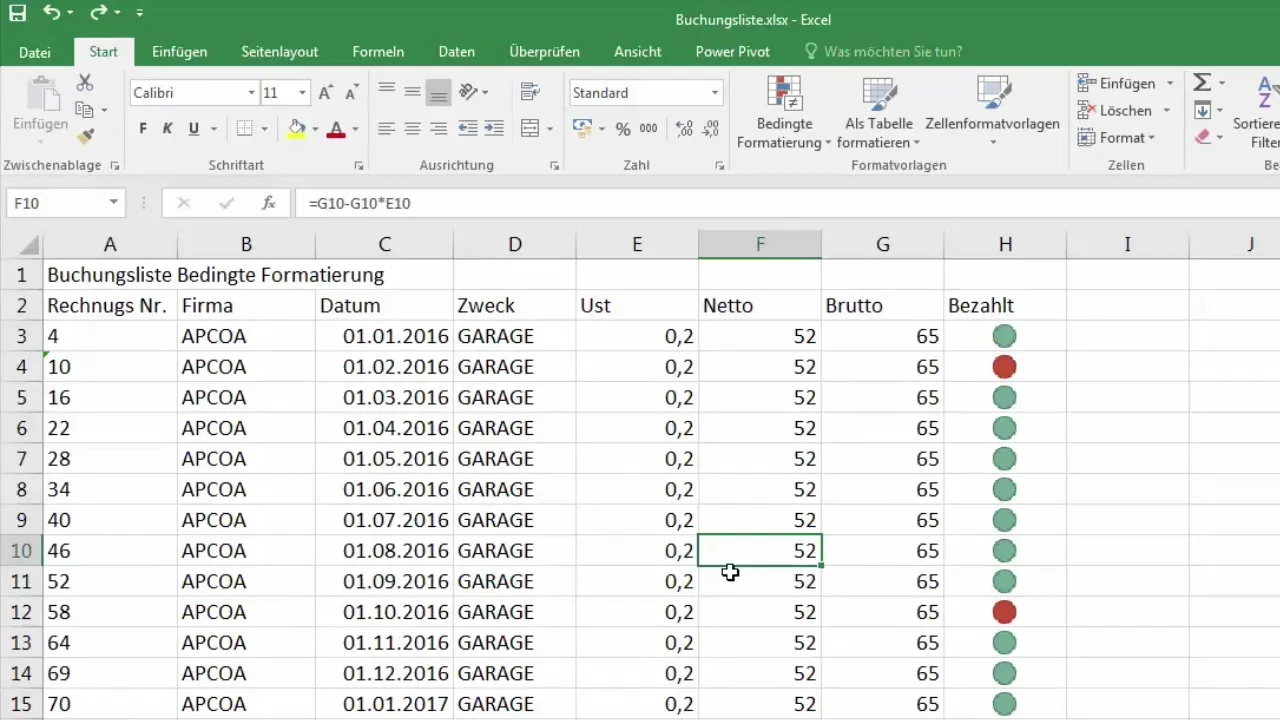Merge and center the selected cells
The width and height of the screenshot is (1280, 720).
point(530,128)
